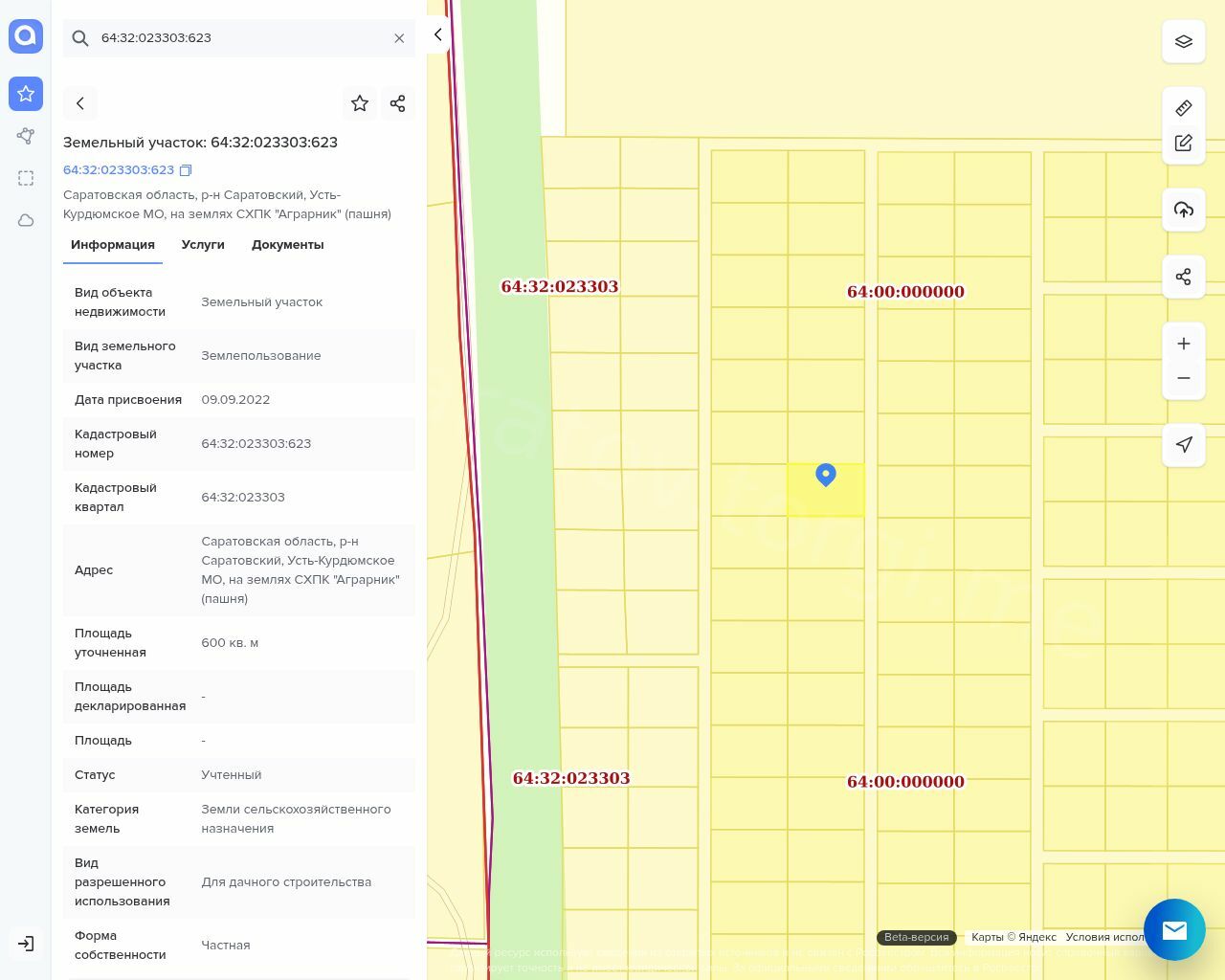
Task: Click the cloud upload icon on map
Action: [x=1184, y=210]
